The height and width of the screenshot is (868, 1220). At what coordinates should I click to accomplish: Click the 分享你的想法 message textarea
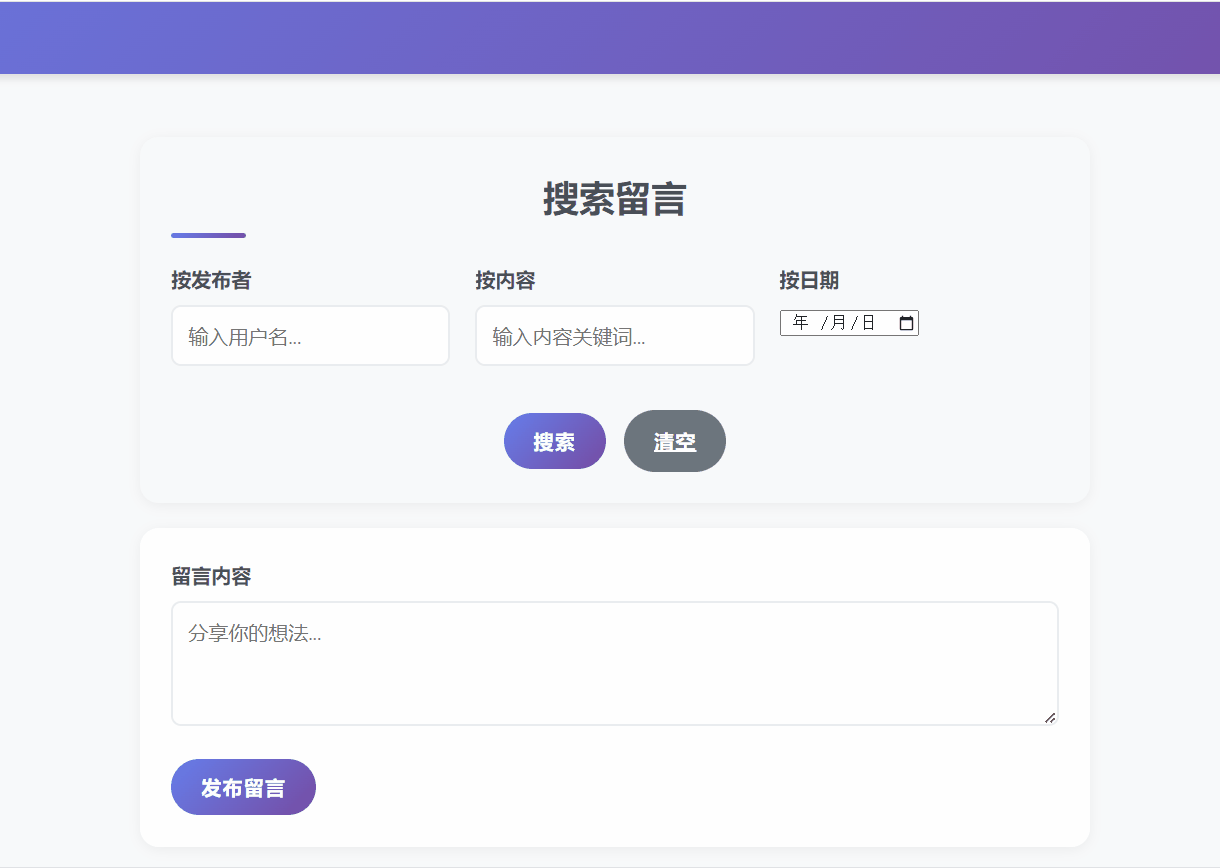pyautogui.click(x=614, y=662)
